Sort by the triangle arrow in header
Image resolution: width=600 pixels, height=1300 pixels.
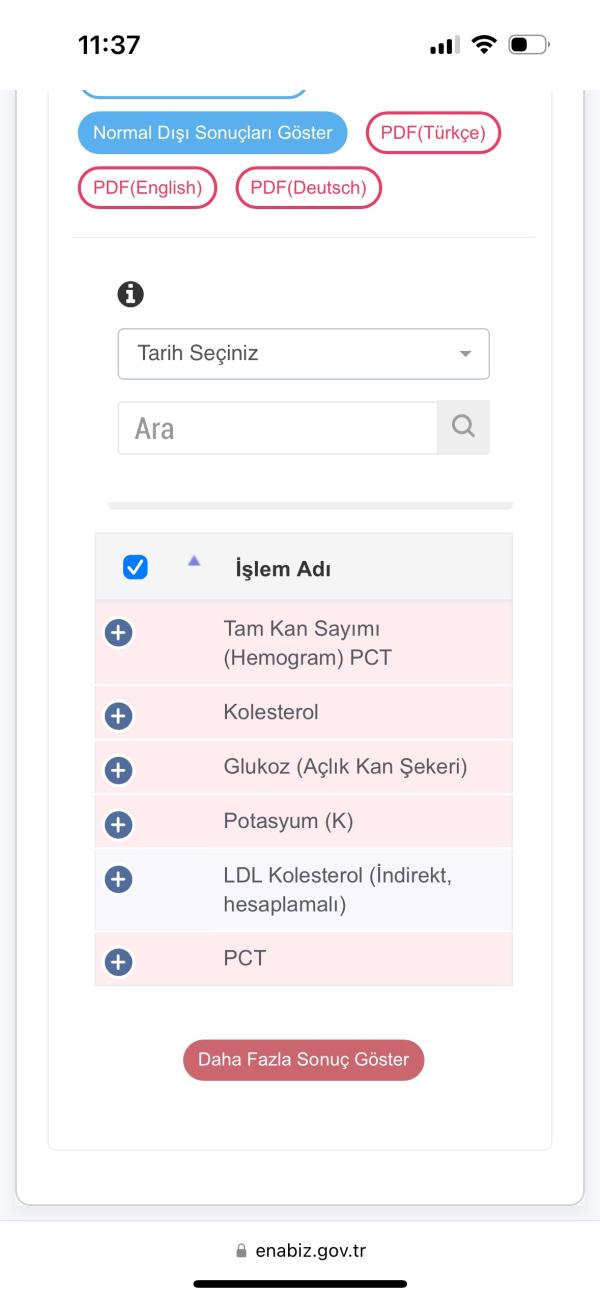point(194,561)
